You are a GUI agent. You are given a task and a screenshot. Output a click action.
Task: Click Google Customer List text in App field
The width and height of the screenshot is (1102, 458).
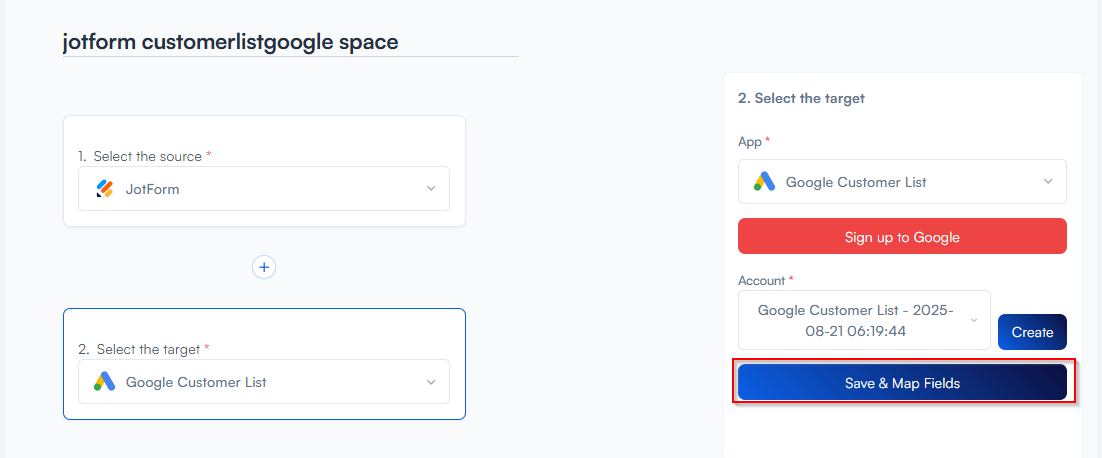(856, 182)
